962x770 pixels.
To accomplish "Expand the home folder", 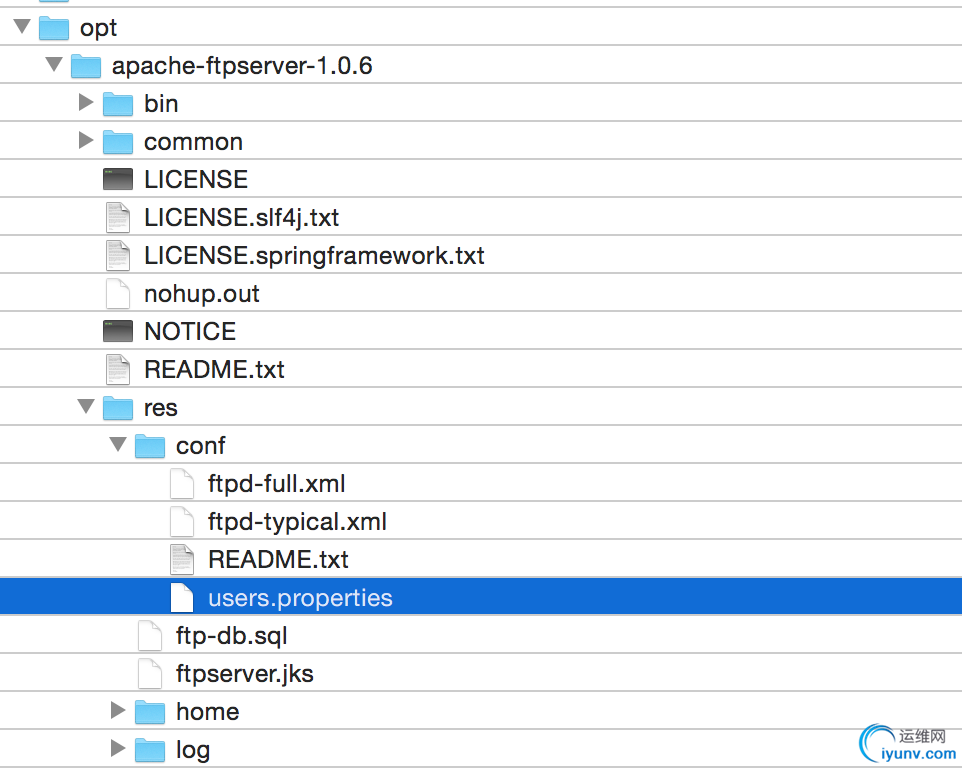I will 118,710.
